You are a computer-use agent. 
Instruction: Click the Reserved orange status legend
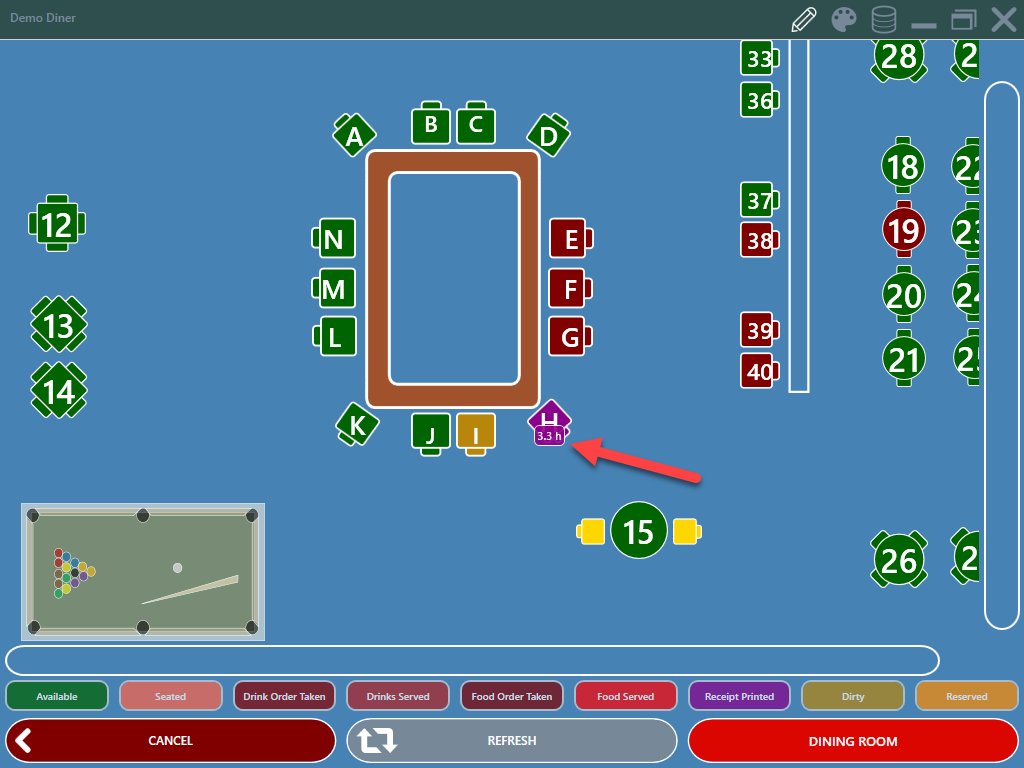(x=967, y=696)
